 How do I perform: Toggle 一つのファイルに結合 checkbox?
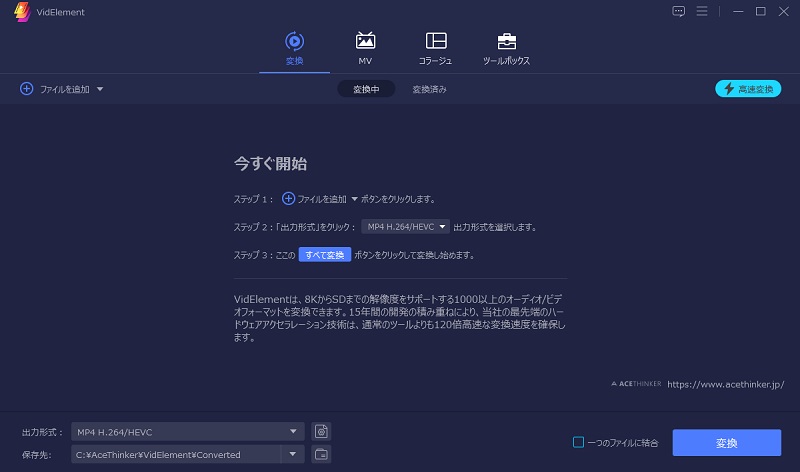tap(578, 442)
